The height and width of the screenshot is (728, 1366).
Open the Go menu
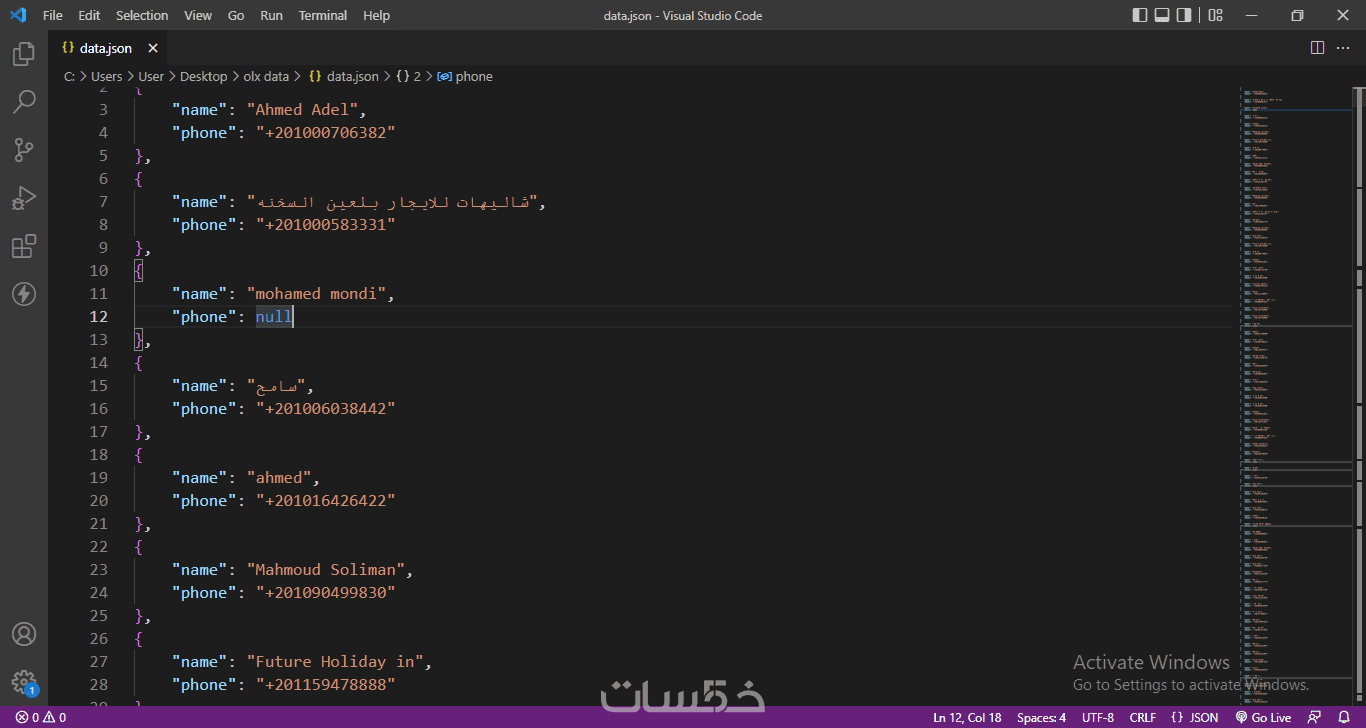[x=236, y=15]
